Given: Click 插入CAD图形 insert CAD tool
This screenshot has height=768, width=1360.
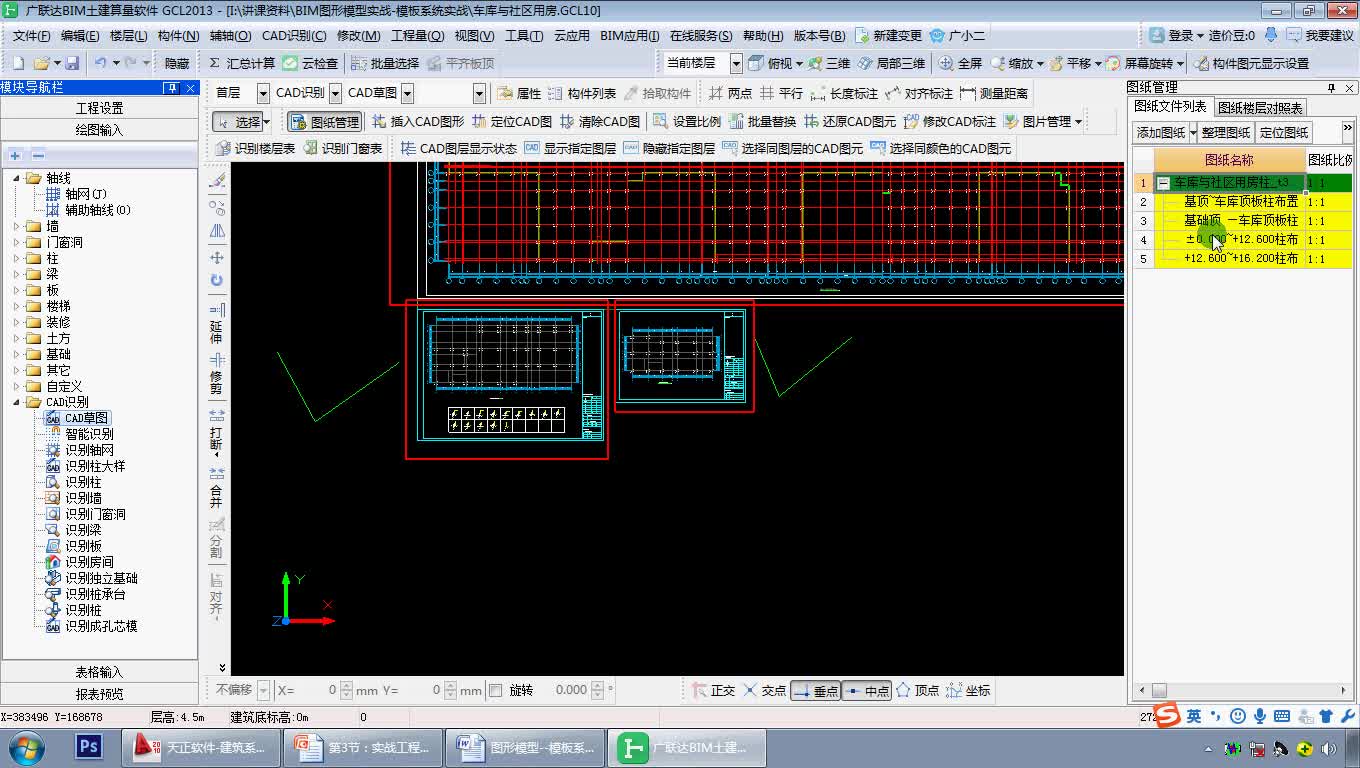Looking at the screenshot, I should (x=418, y=121).
